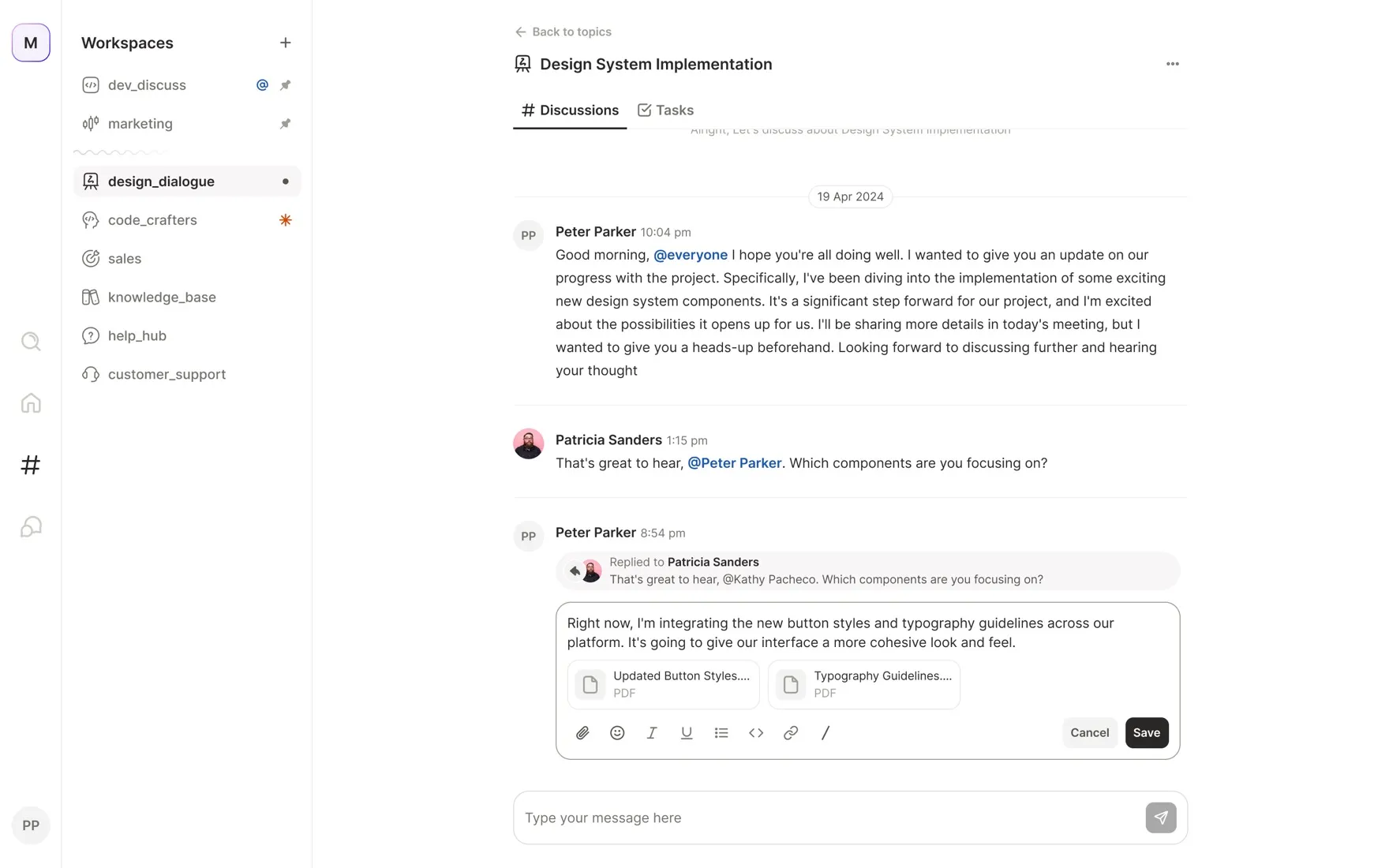The height and width of the screenshot is (868, 1389).
Task: Open search from the left rail
Action: tap(31, 341)
